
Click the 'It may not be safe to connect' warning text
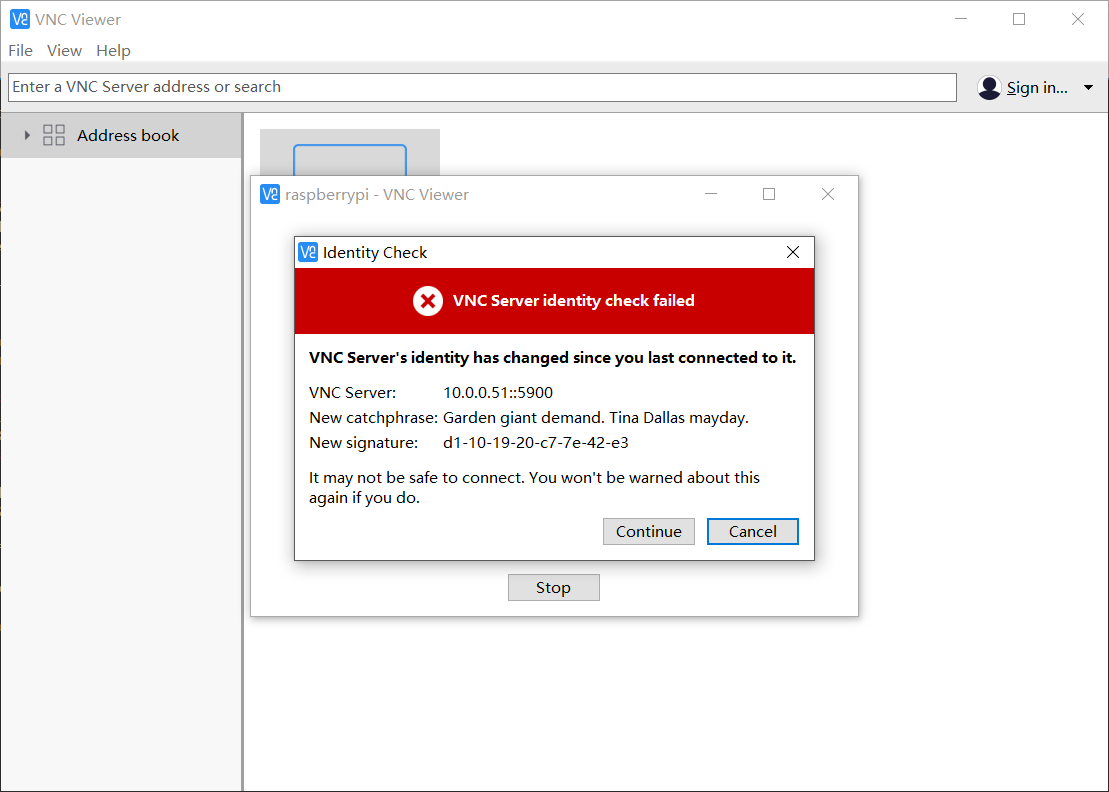(x=534, y=487)
